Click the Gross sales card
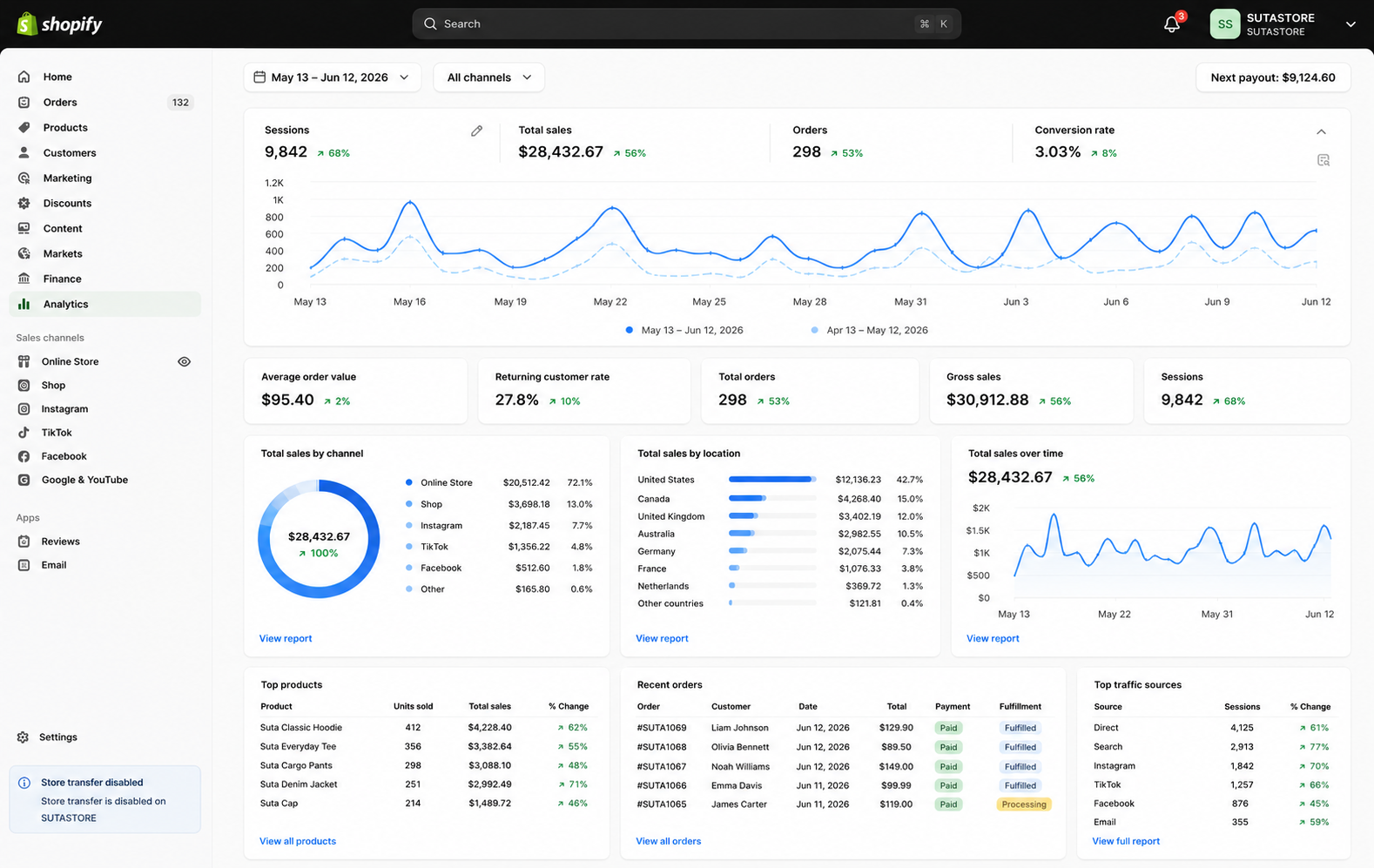 tap(1031, 391)
